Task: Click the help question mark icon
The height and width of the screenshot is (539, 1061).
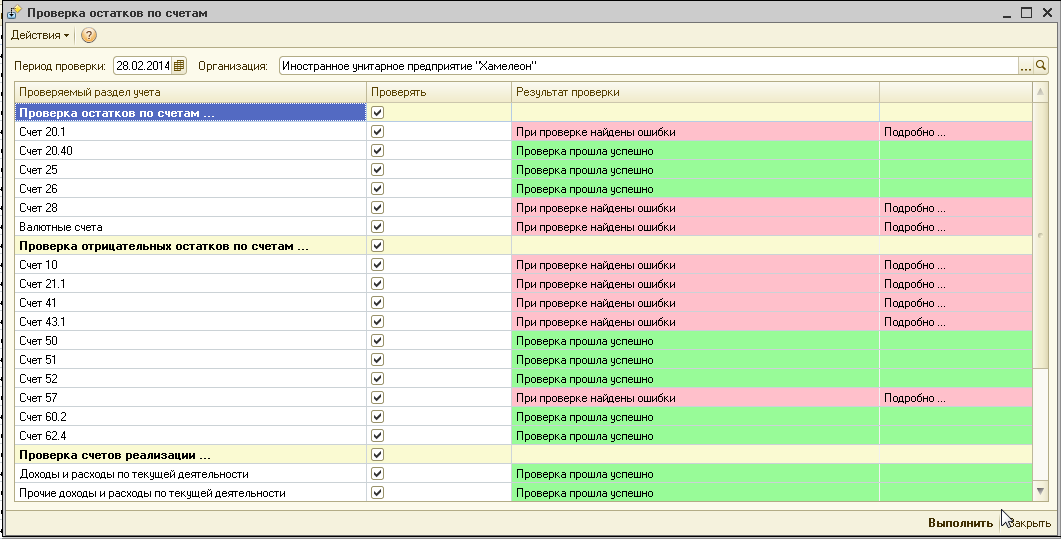Action: point(89,35)
